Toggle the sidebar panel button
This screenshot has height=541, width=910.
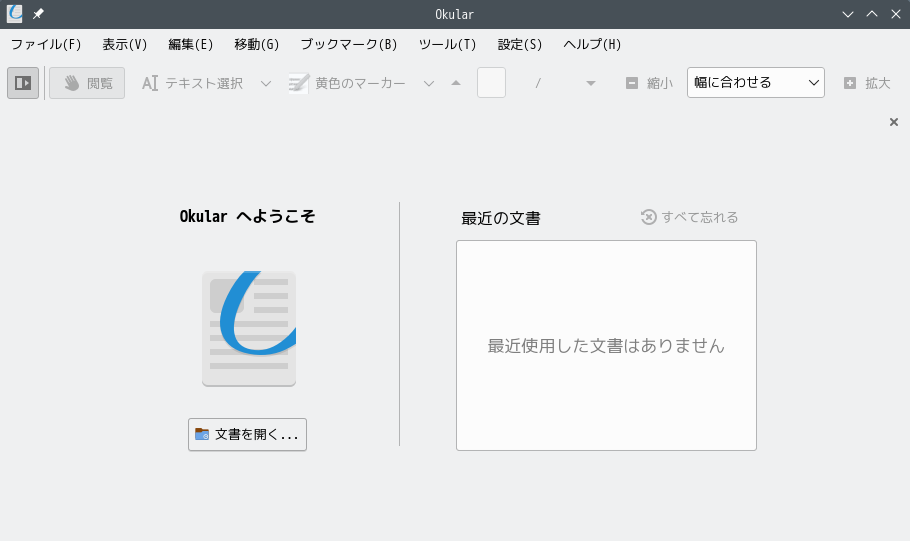[x=23, y=83]
